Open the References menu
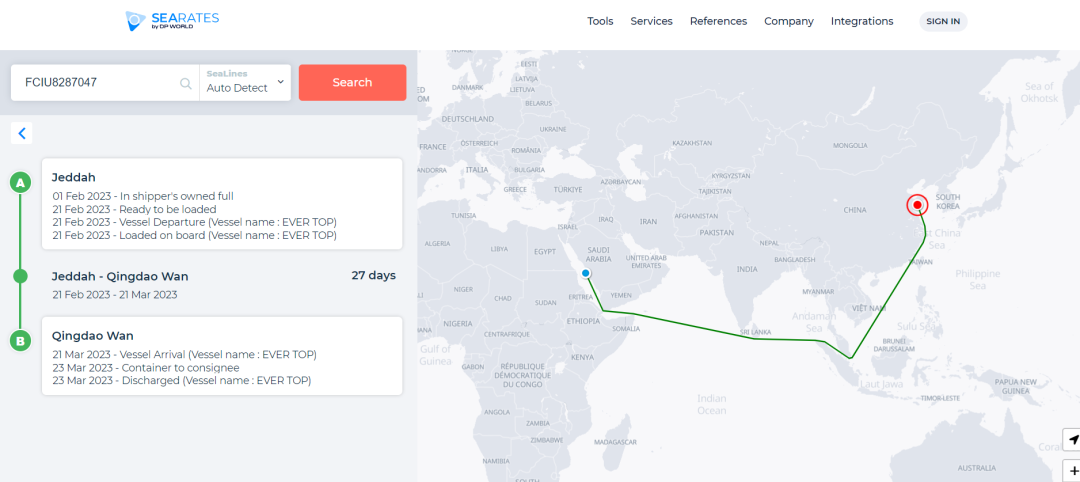 point(718,21)
